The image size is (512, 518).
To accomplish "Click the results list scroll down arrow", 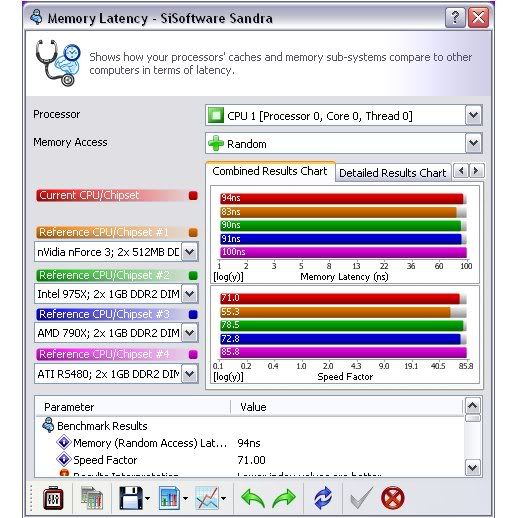I will tap(473, 467).
